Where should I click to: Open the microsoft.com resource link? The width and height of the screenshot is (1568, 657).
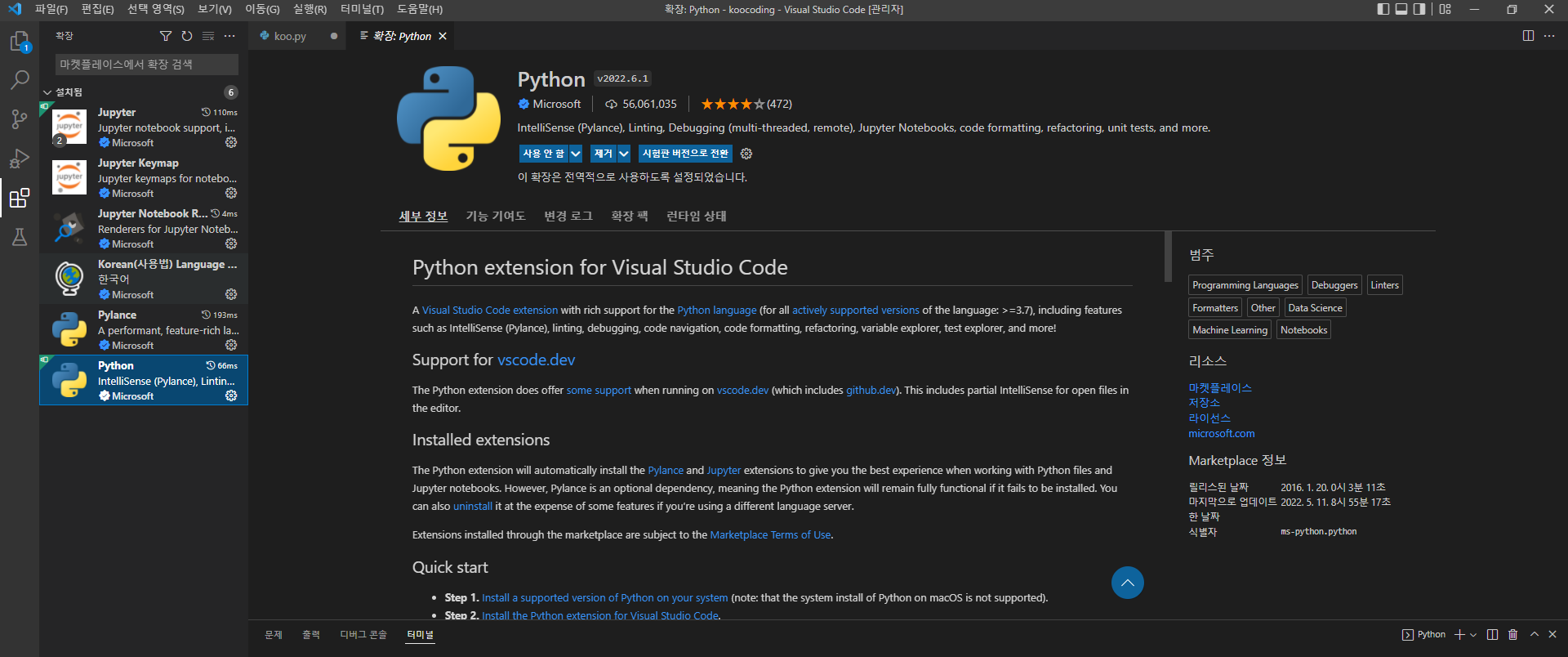tap(1222, 434)
